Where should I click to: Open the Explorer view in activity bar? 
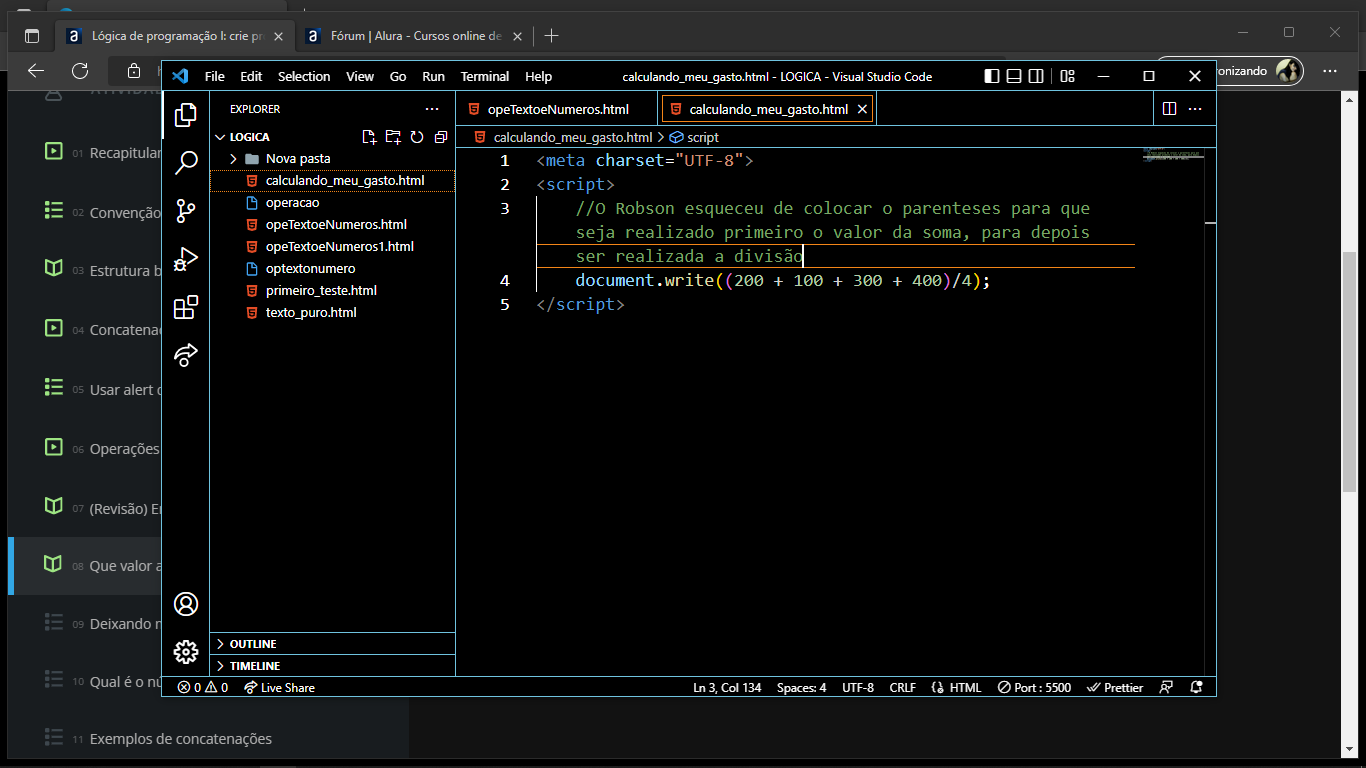point(185,115)
